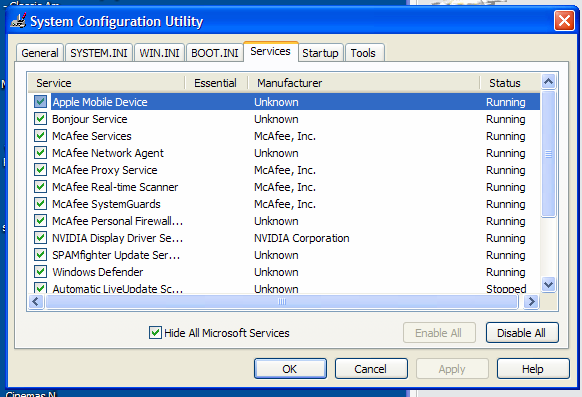Toggle Automatic LiveUpdate Scheduler checkbox

(40, 288)
